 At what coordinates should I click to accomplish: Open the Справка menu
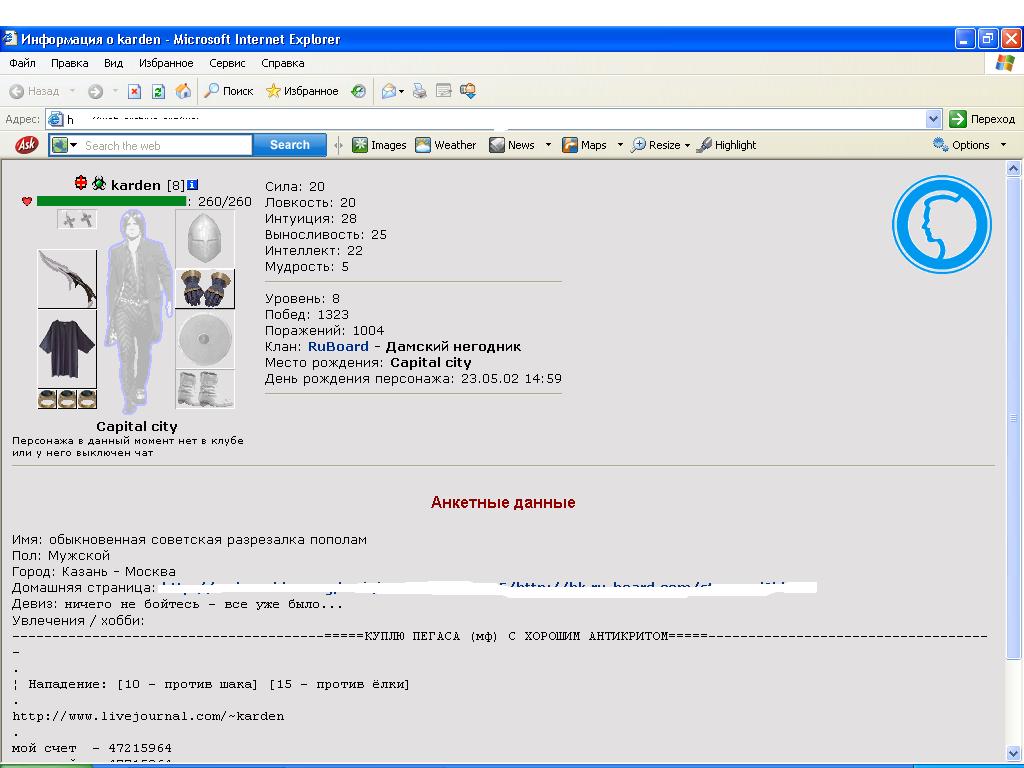pos(282,63)
